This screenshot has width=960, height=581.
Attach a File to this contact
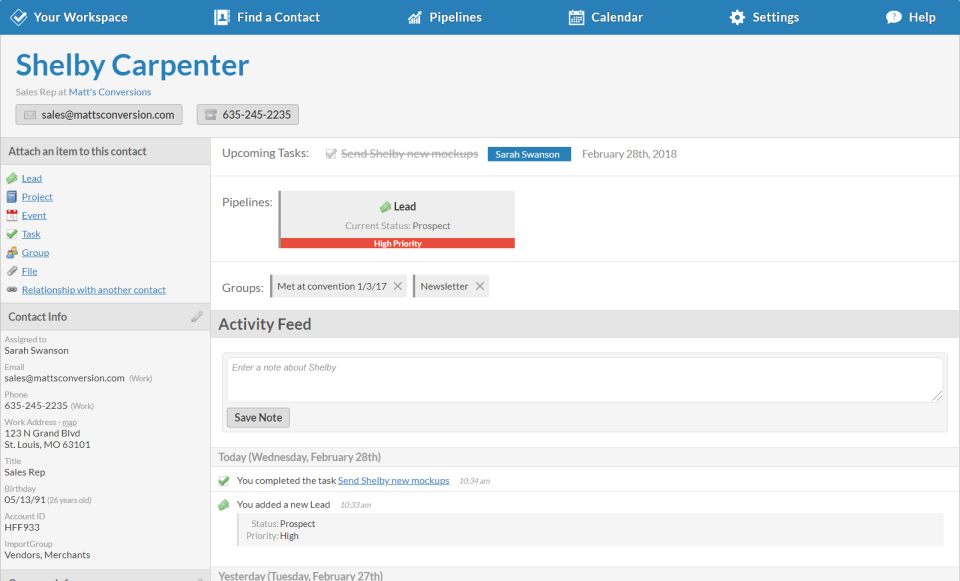pyautogui.click(x=29, y=271)
